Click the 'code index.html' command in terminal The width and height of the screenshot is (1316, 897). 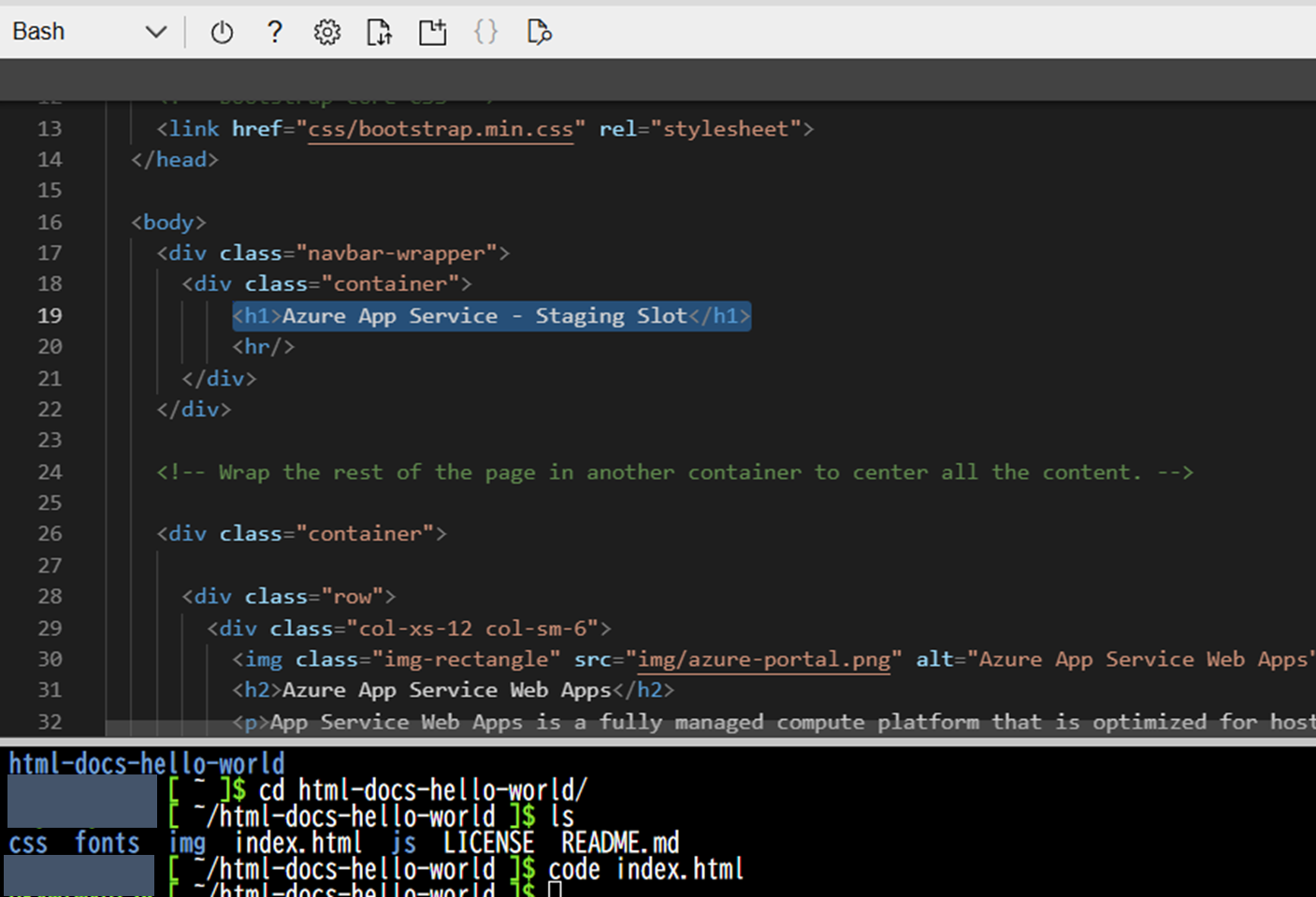click(x=645, y=869)
